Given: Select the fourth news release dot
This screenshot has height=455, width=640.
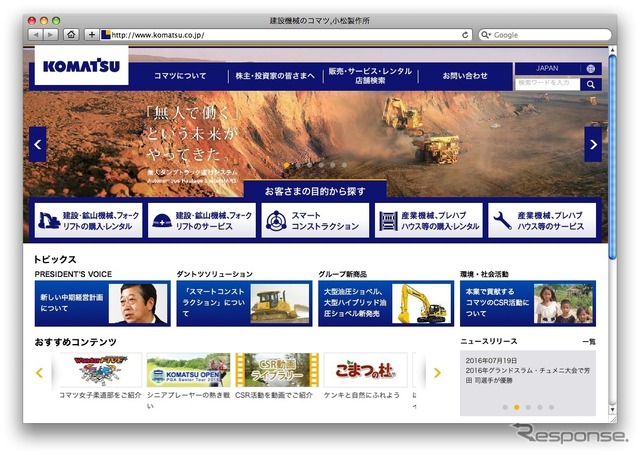Looking at the screenshot, I should [x=540, y=407].
